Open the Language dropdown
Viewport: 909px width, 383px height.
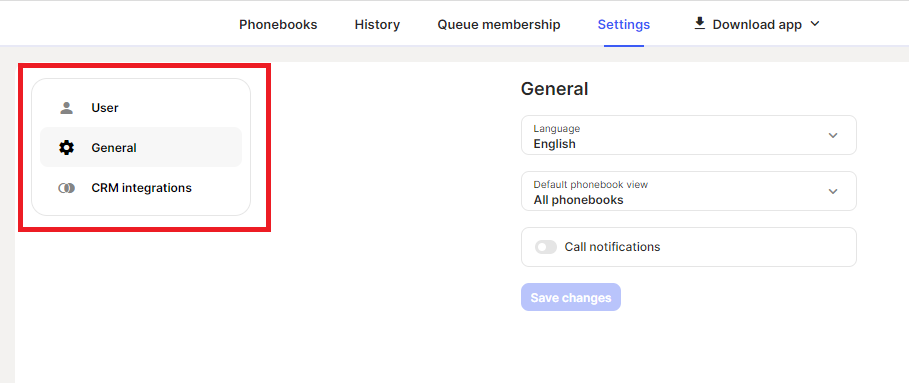click(x=689, y=135)
